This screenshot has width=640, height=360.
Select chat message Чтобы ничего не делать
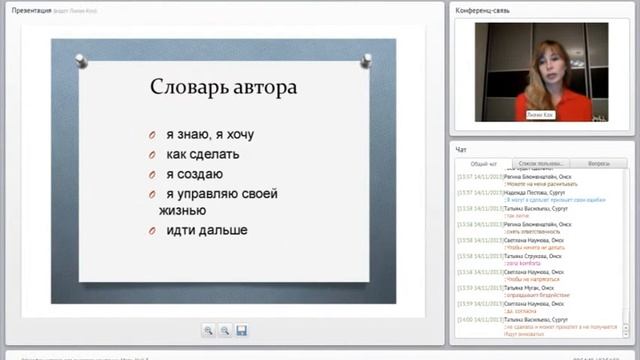535,248
